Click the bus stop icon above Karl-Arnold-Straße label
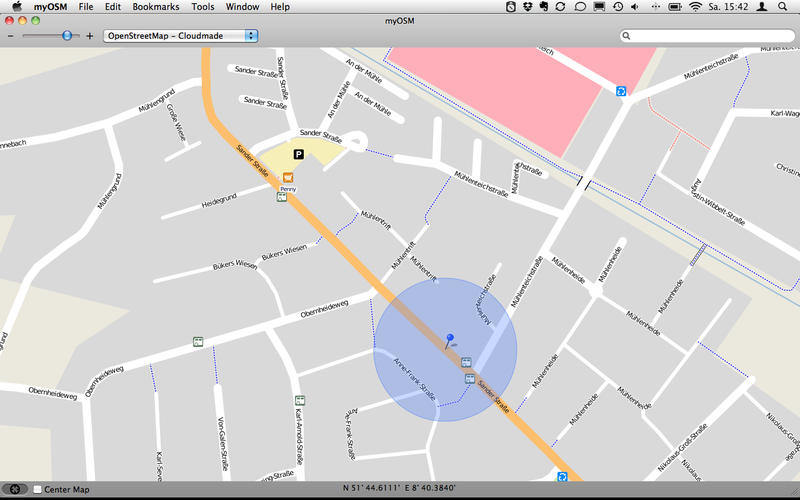The width and height of the screenshot is (800, 500). point(300,401)
